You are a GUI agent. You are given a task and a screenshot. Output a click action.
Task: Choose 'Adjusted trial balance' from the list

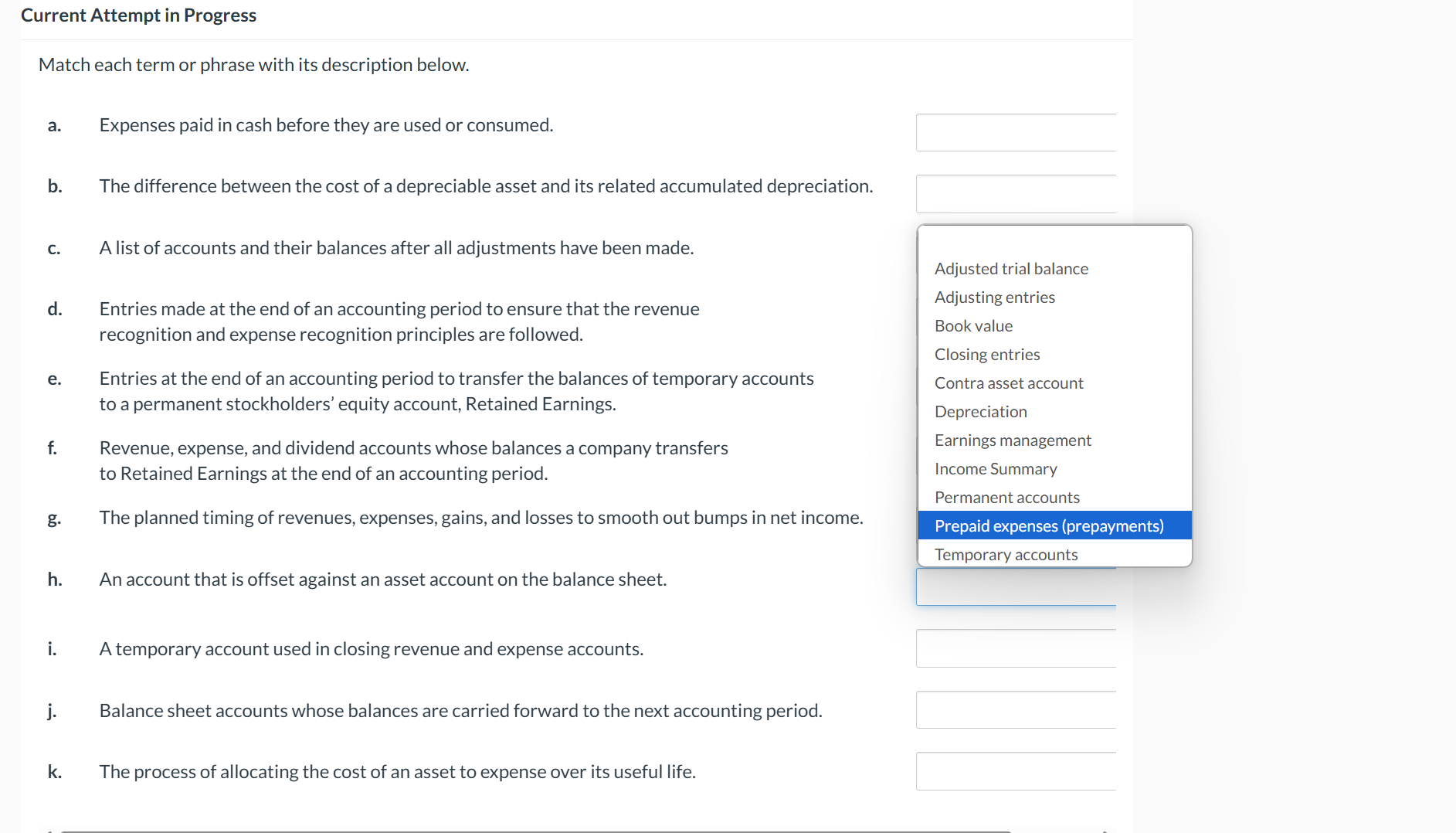click(1011, 269)
